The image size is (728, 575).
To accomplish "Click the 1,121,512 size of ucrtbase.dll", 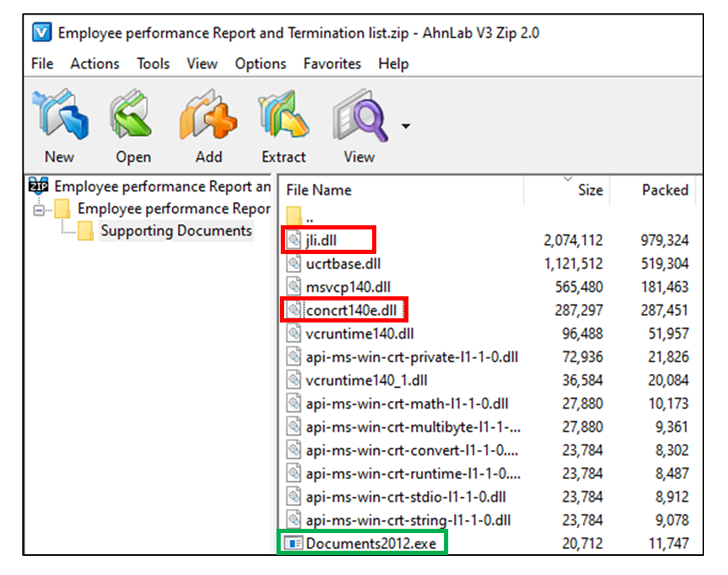I will click(573, 264).
